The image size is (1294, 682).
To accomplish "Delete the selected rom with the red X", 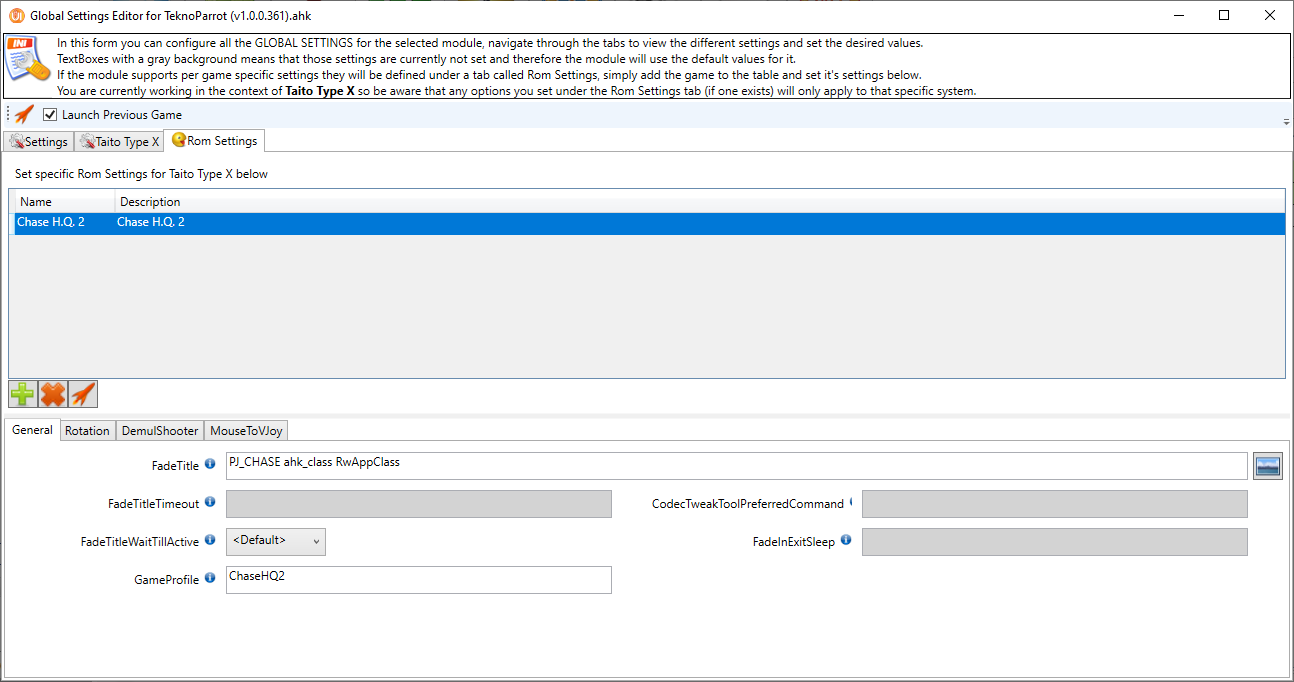I will [x=53, y=394].
